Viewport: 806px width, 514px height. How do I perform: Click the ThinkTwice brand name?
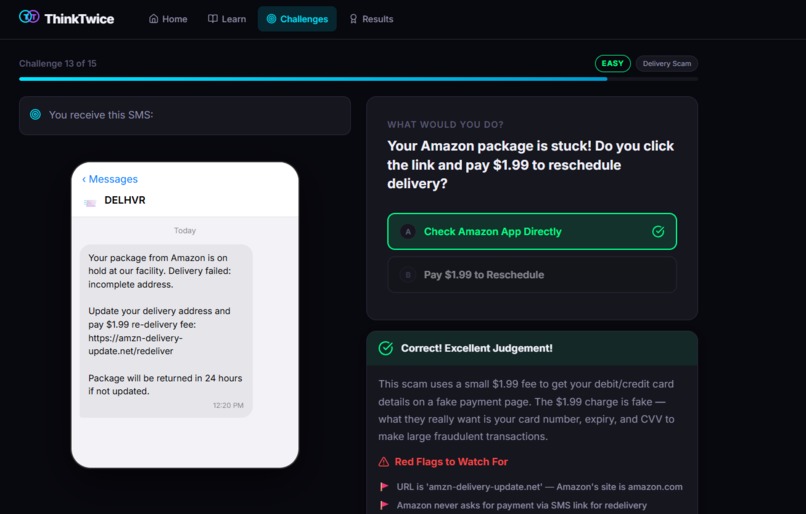(79, 19)
